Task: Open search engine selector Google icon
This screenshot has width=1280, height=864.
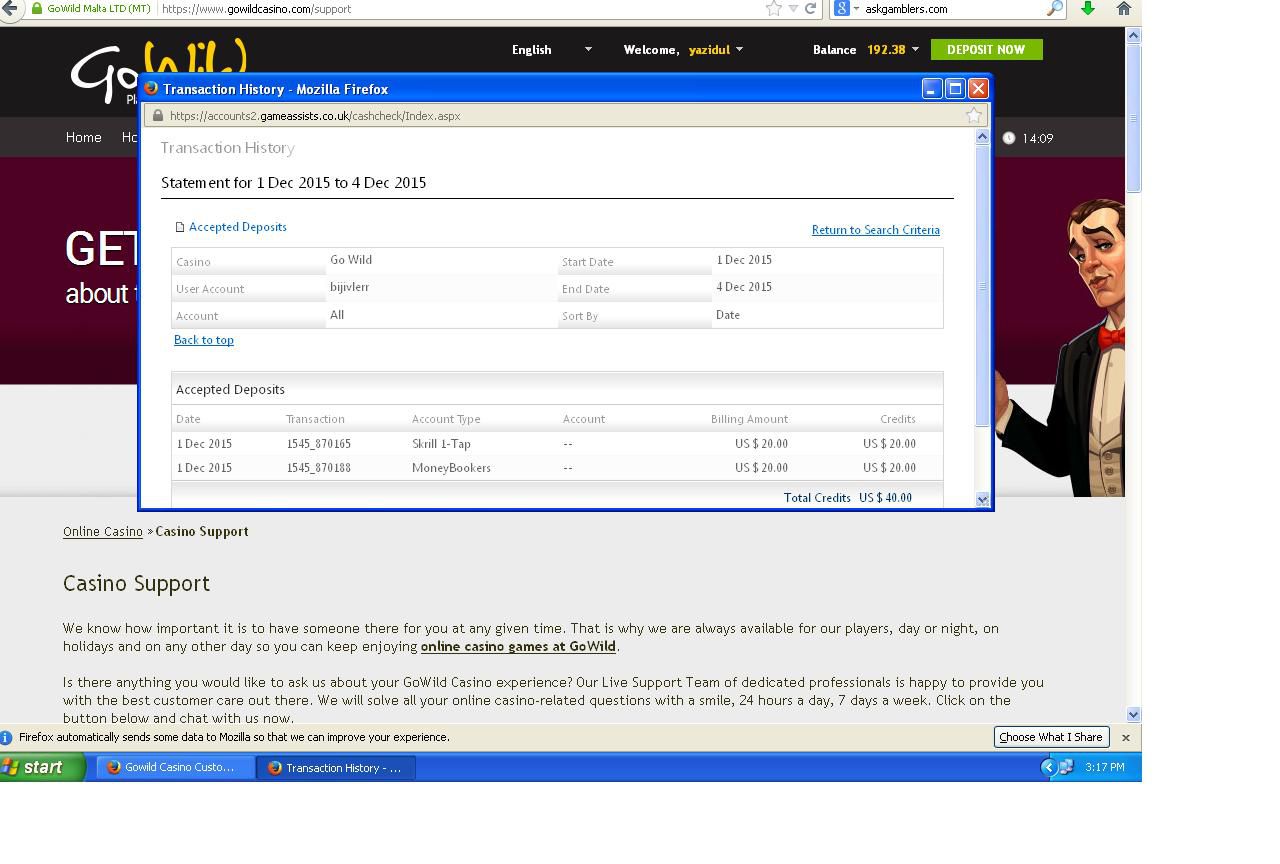Action: click(x=842, y=8)
